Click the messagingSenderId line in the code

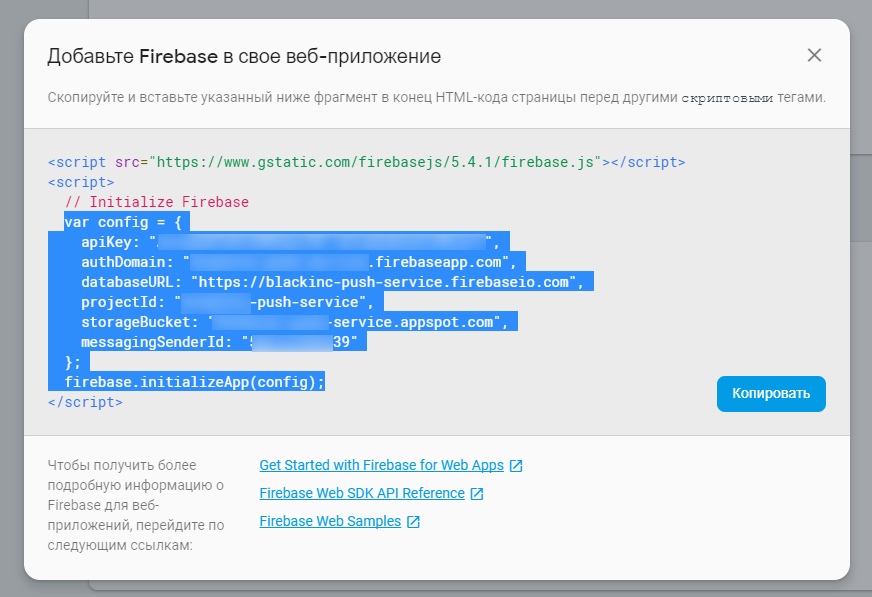click(219, 342)
